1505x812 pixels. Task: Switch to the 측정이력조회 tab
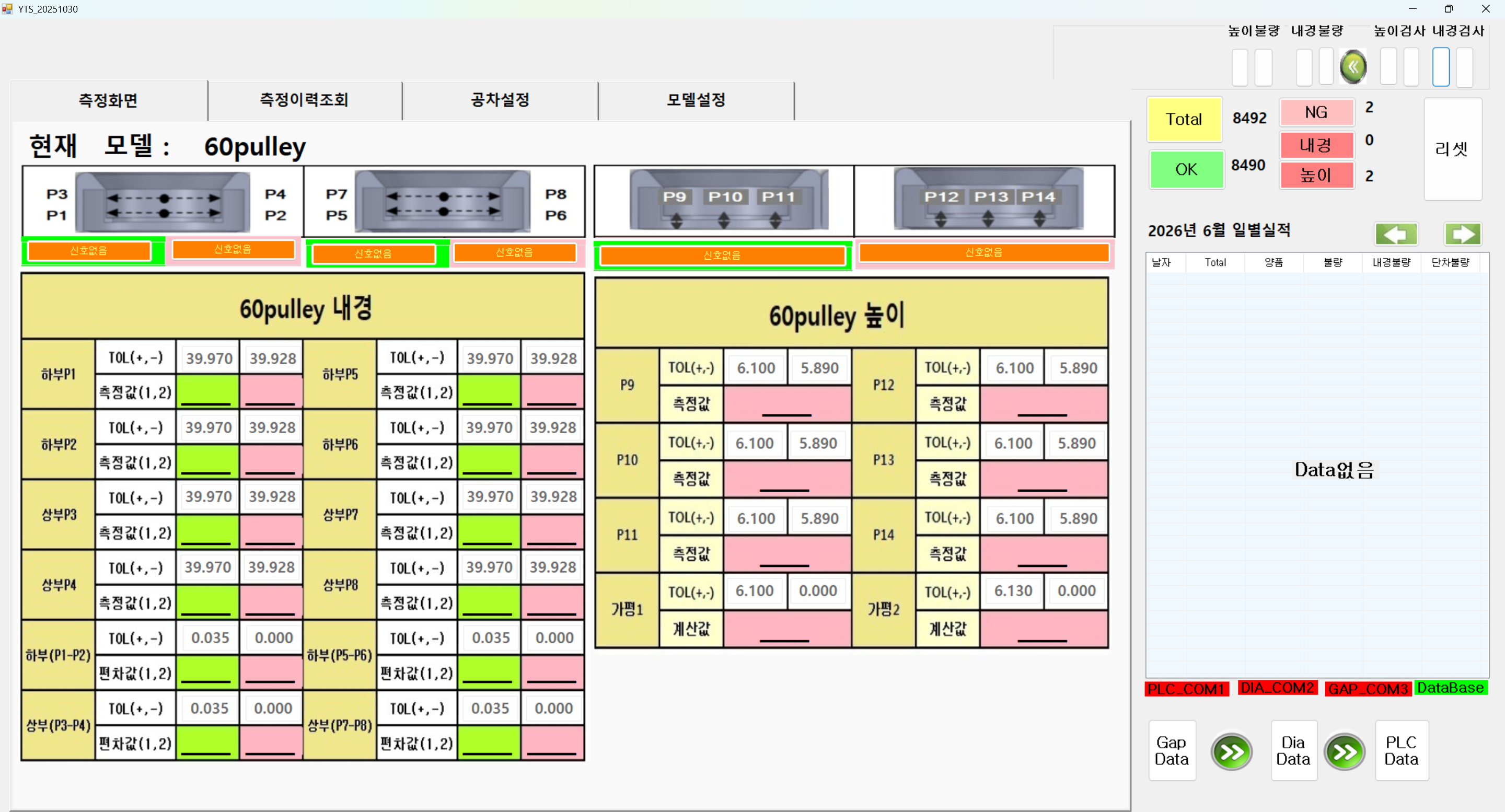click(x=304, y=100)
